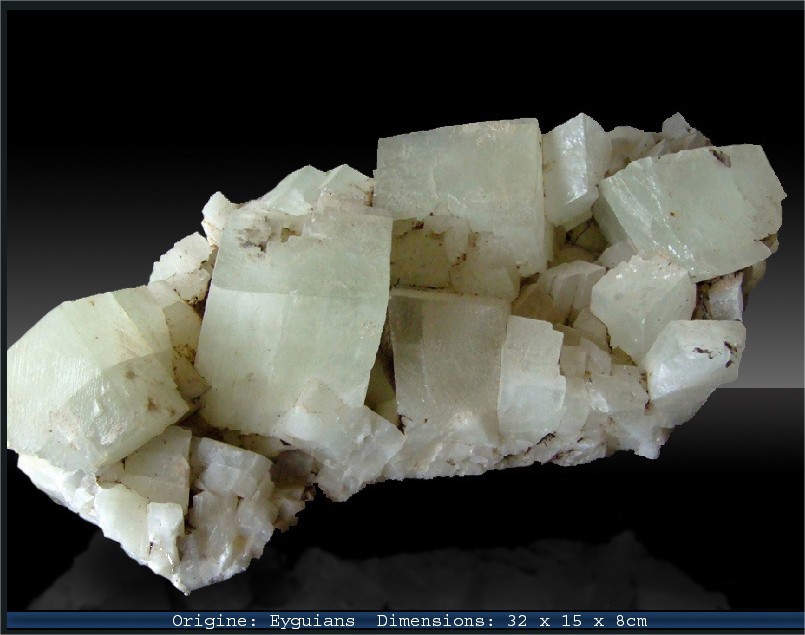Click the blue caption bar's empty left end
Screen dimensions: 805x635
pos(80,621)
